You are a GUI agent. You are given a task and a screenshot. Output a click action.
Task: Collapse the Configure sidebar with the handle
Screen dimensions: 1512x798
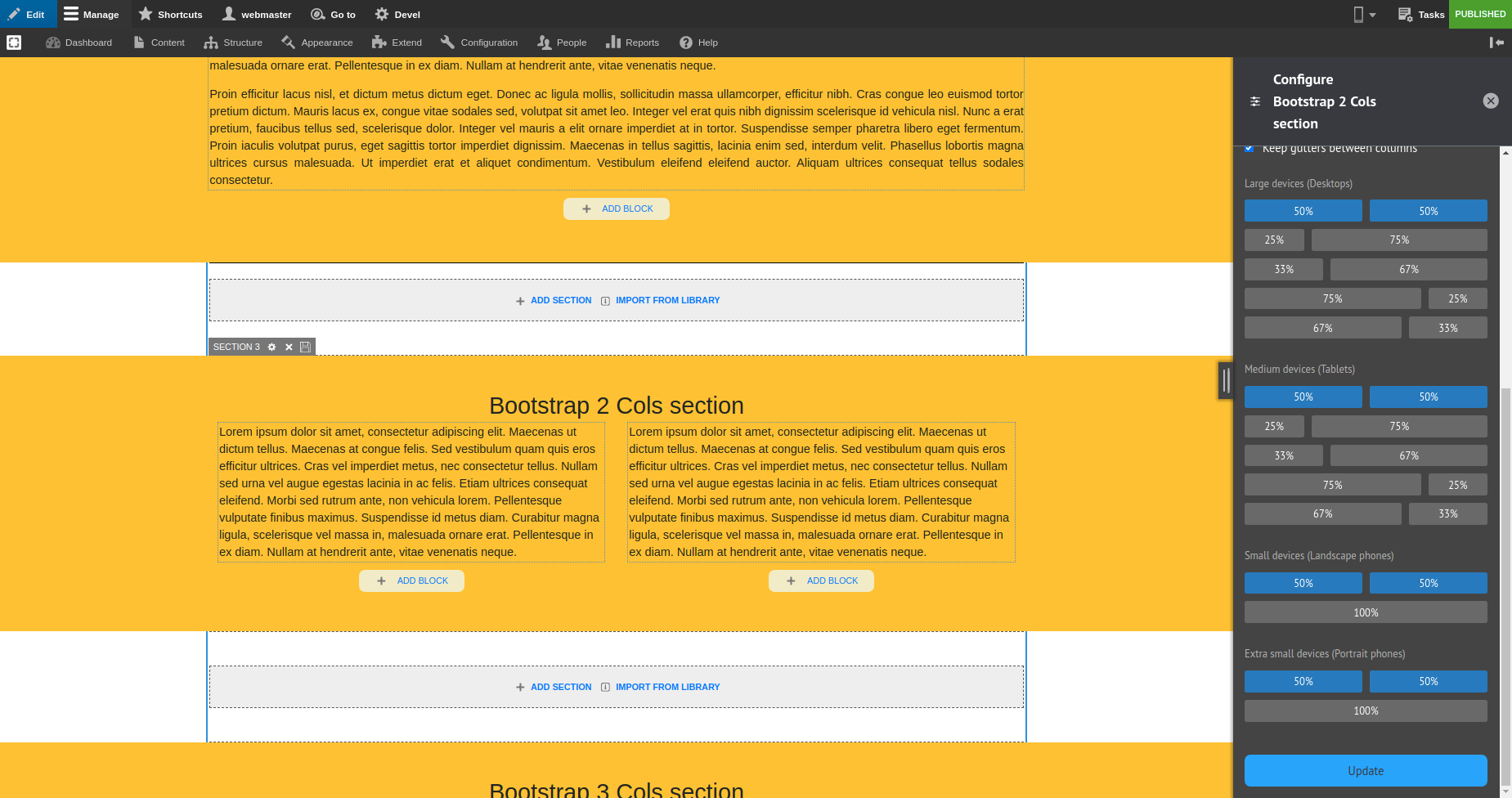point(1224,380)
